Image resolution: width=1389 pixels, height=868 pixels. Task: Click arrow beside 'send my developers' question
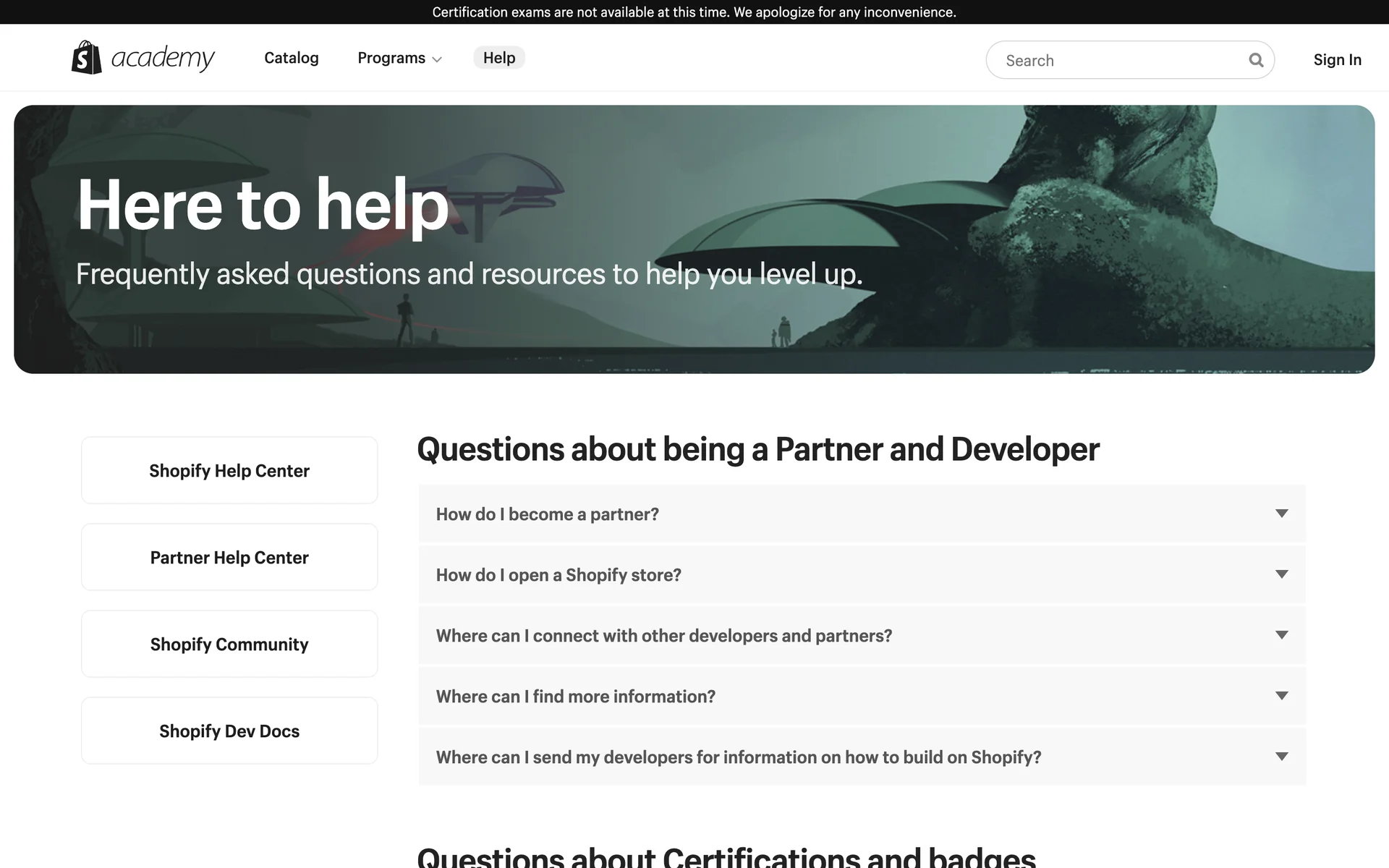[x=1281, y=757]
